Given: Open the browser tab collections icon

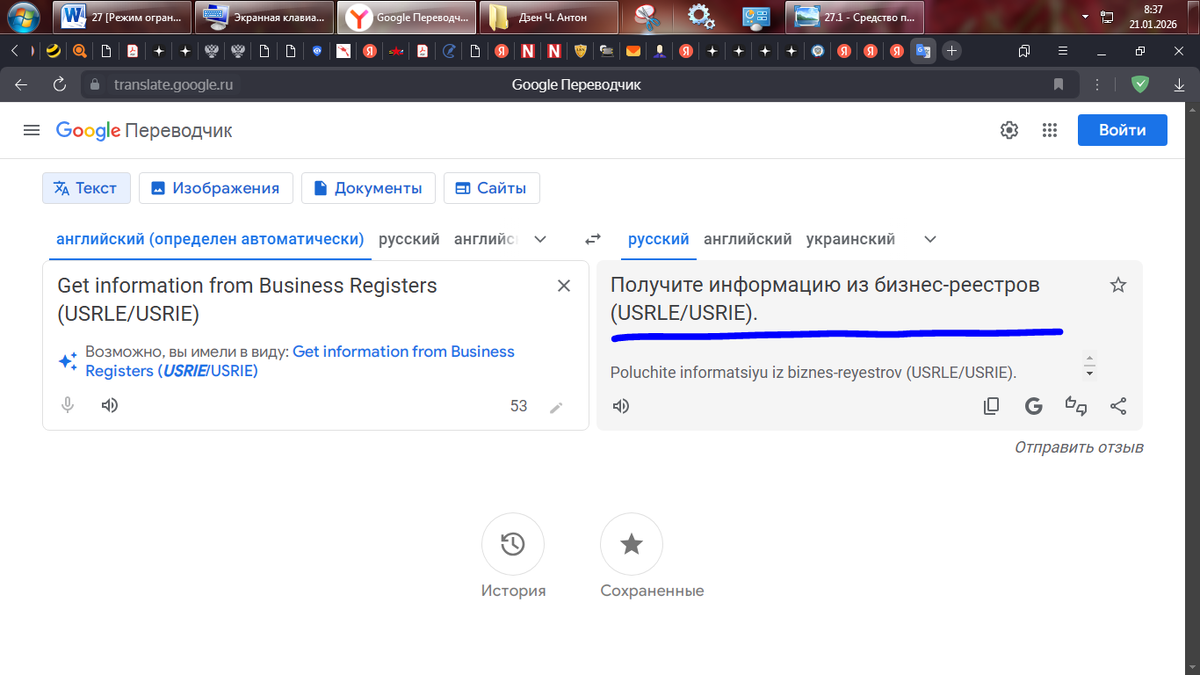Looking at the screenshot, I should (x=1024, y=50).
